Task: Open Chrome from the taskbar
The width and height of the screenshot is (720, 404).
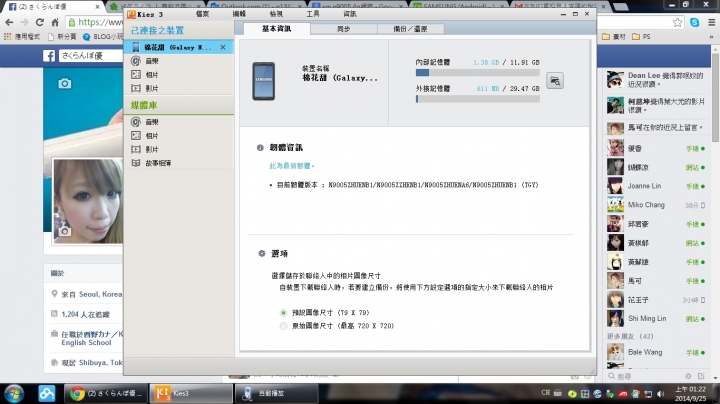Action: point(108,393)
